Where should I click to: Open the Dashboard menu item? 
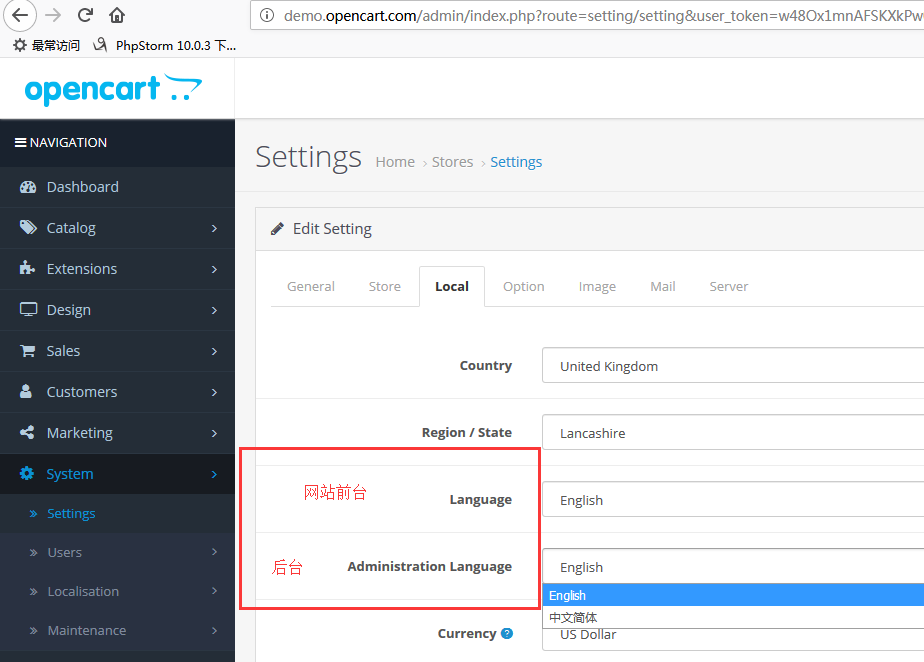point(117,187)
